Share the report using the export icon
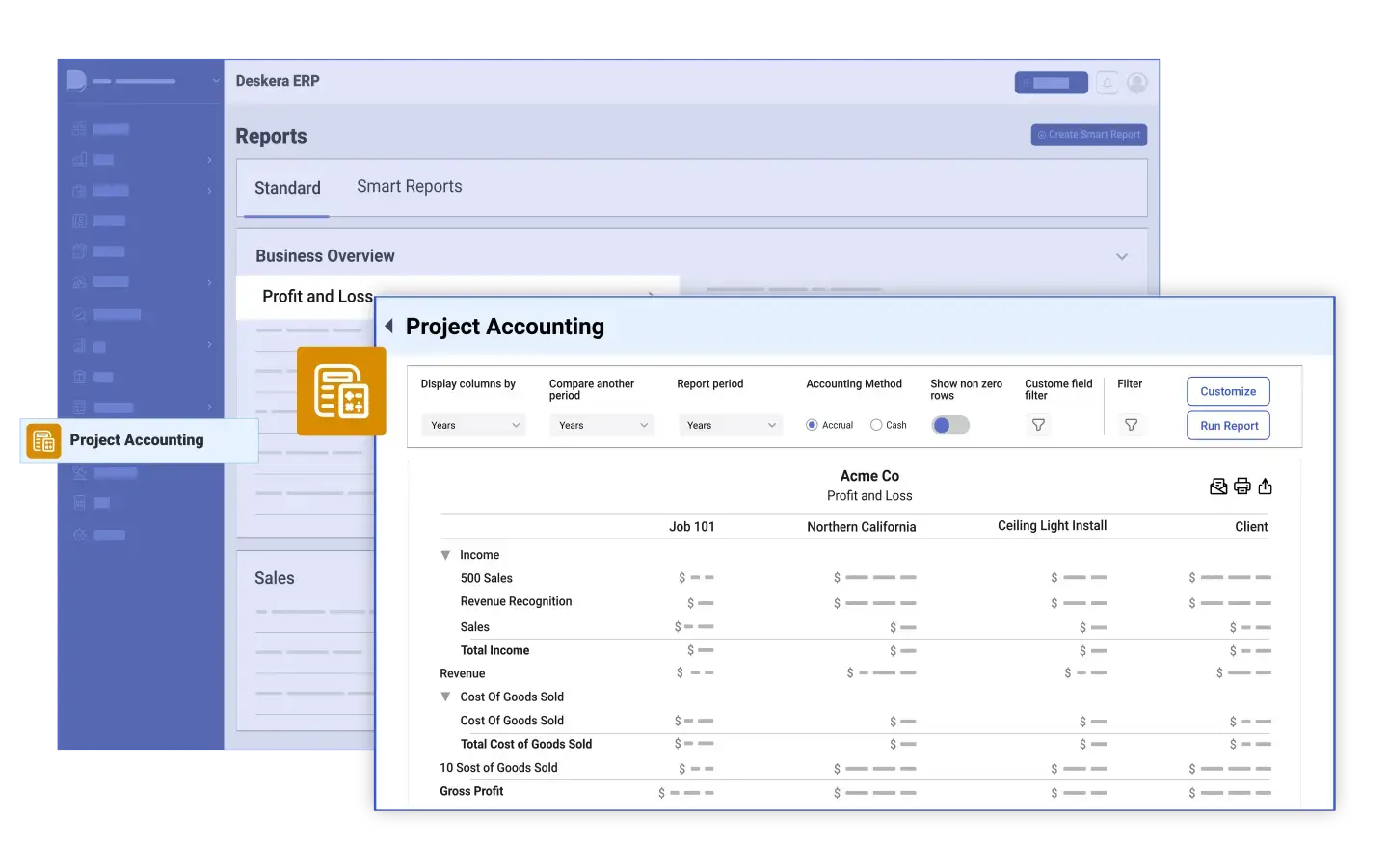 pos(1266,487)
